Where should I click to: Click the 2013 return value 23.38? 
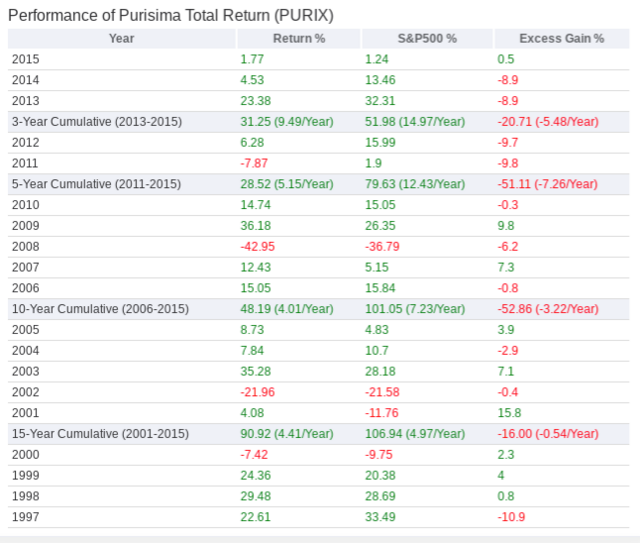click(x=255, y=101)
